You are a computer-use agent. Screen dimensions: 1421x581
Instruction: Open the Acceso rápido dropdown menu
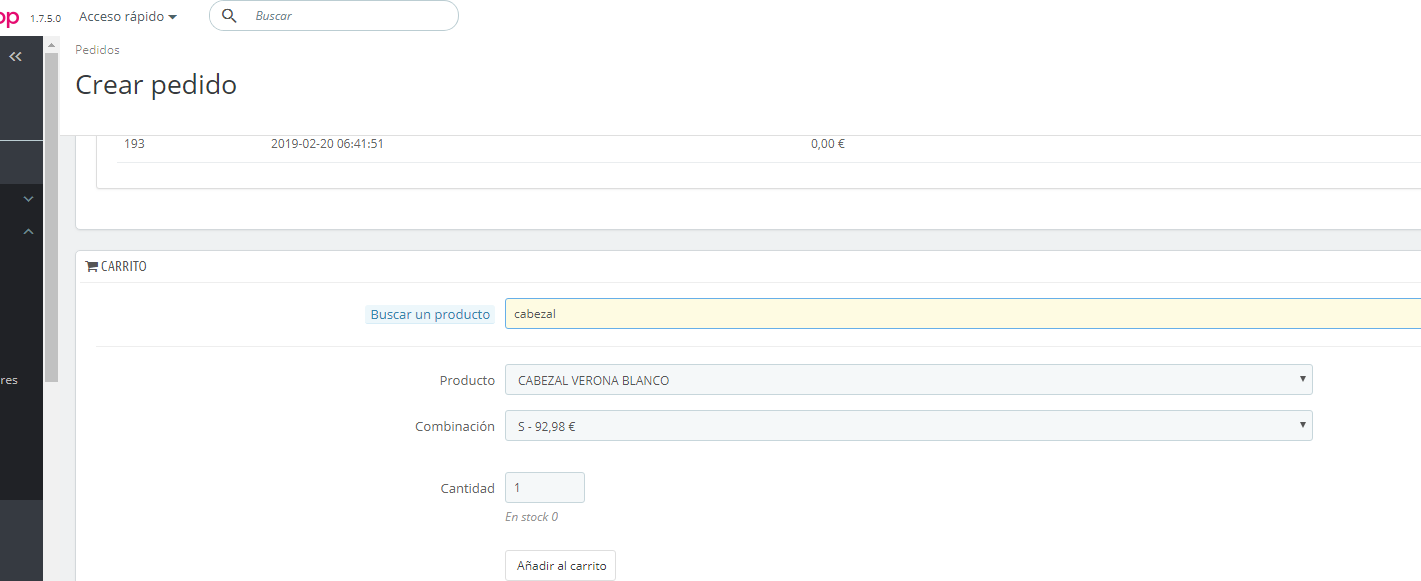point(128,17)
